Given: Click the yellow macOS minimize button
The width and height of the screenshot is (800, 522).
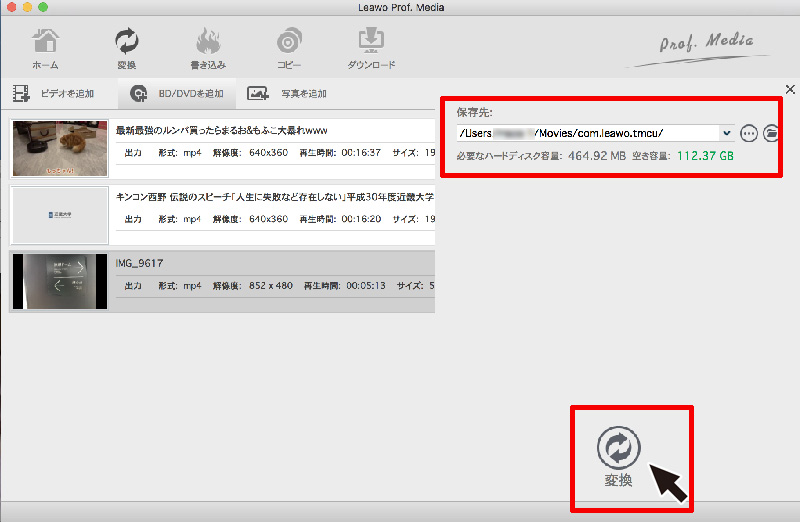Looking at the screenshot, I should [x=28, y=7].
